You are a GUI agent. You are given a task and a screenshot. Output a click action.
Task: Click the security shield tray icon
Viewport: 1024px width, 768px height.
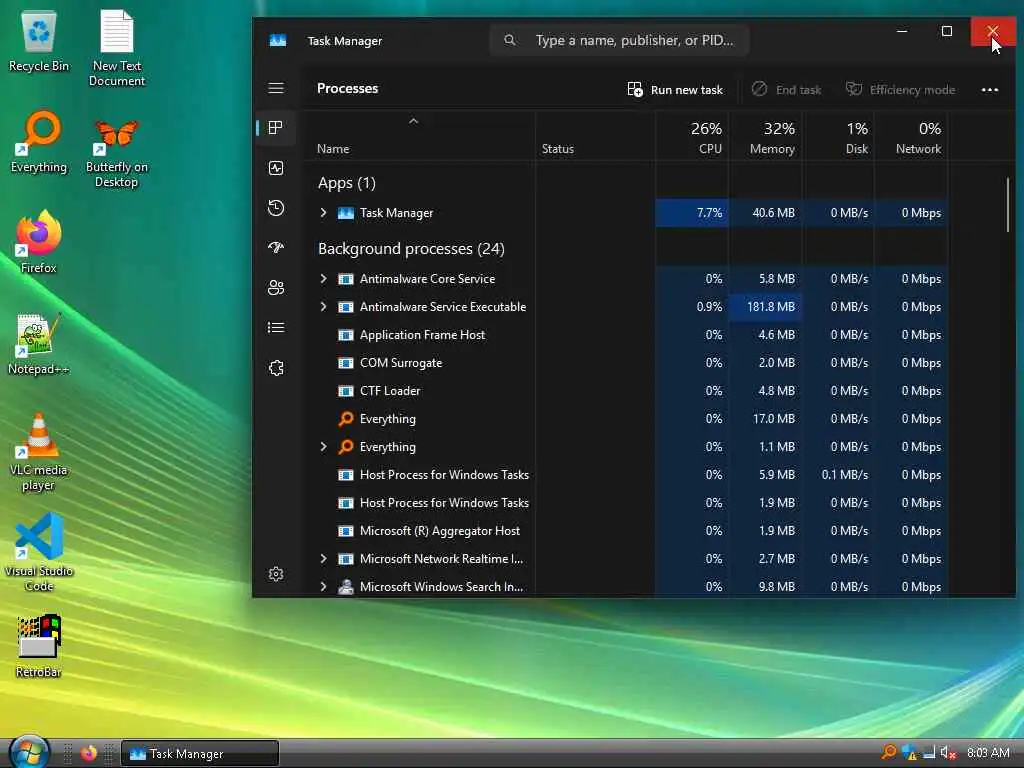[908, 752]
